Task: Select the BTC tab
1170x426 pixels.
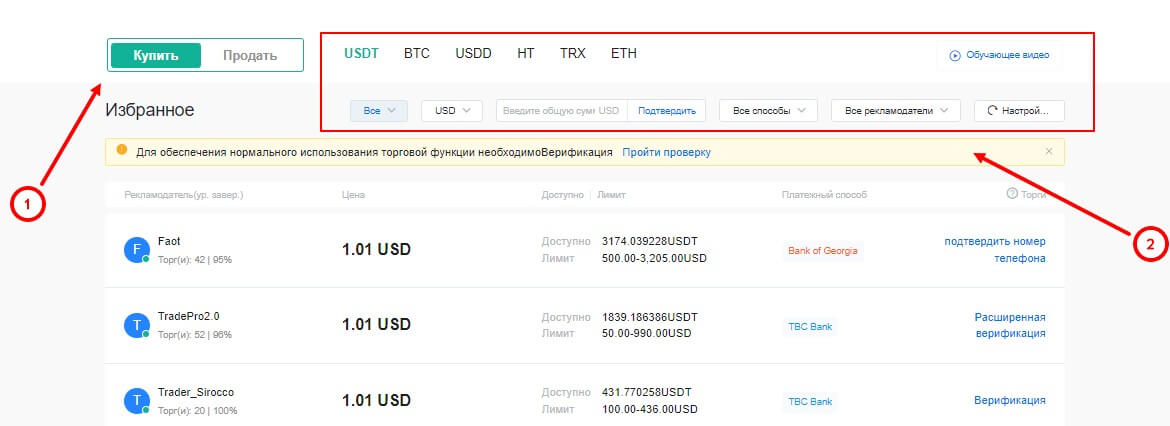Action: pos(417,53)
